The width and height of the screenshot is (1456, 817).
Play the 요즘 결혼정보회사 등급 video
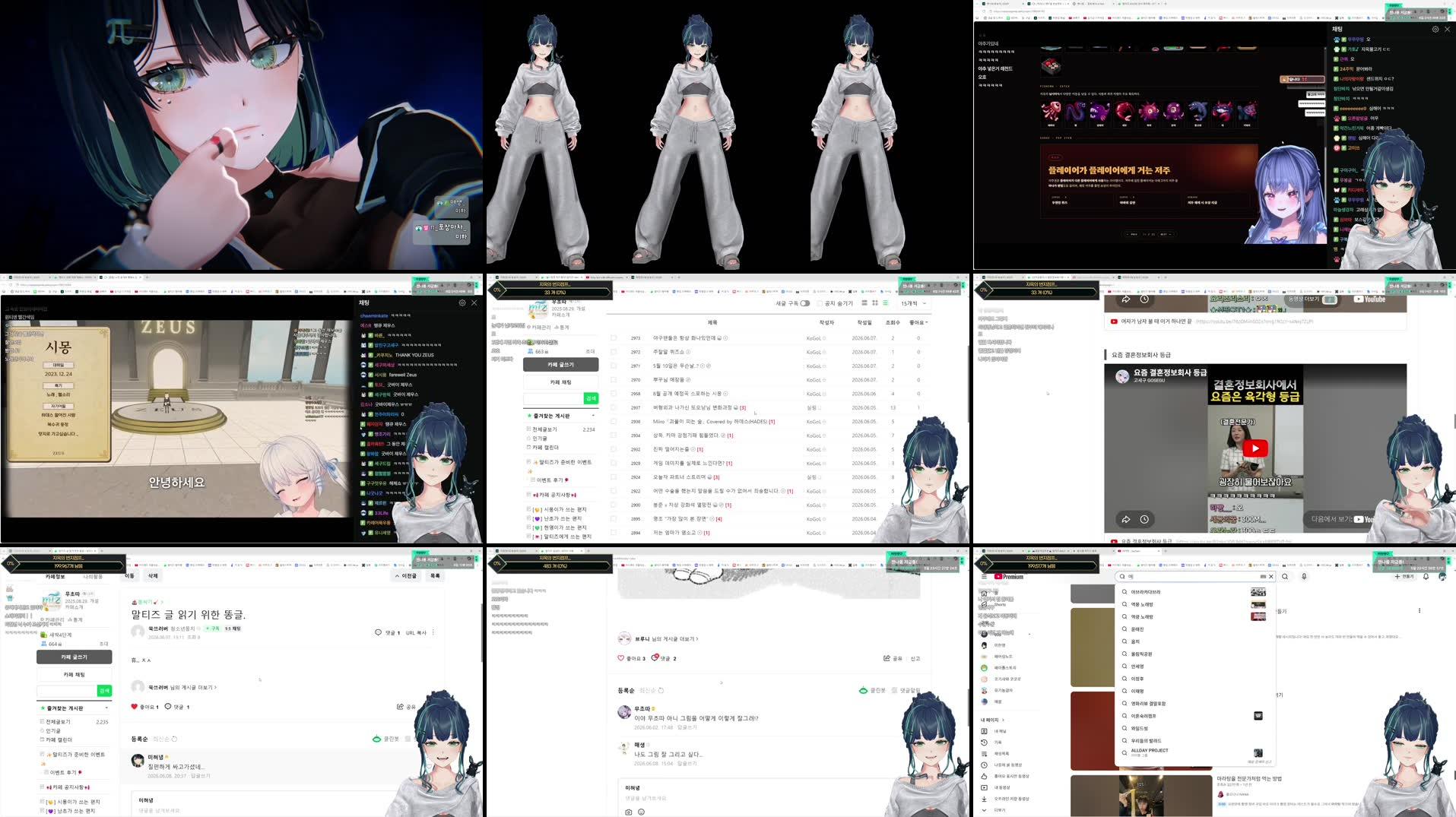pyautogui.click(x=1255, y=448)
